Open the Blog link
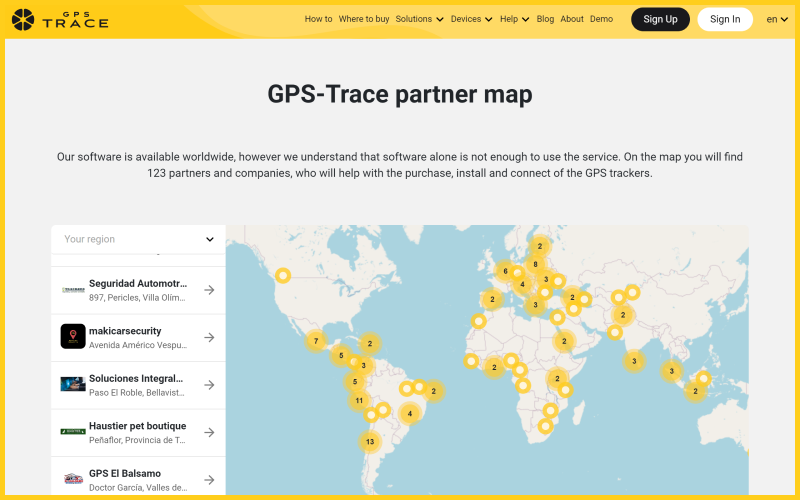 545,19
